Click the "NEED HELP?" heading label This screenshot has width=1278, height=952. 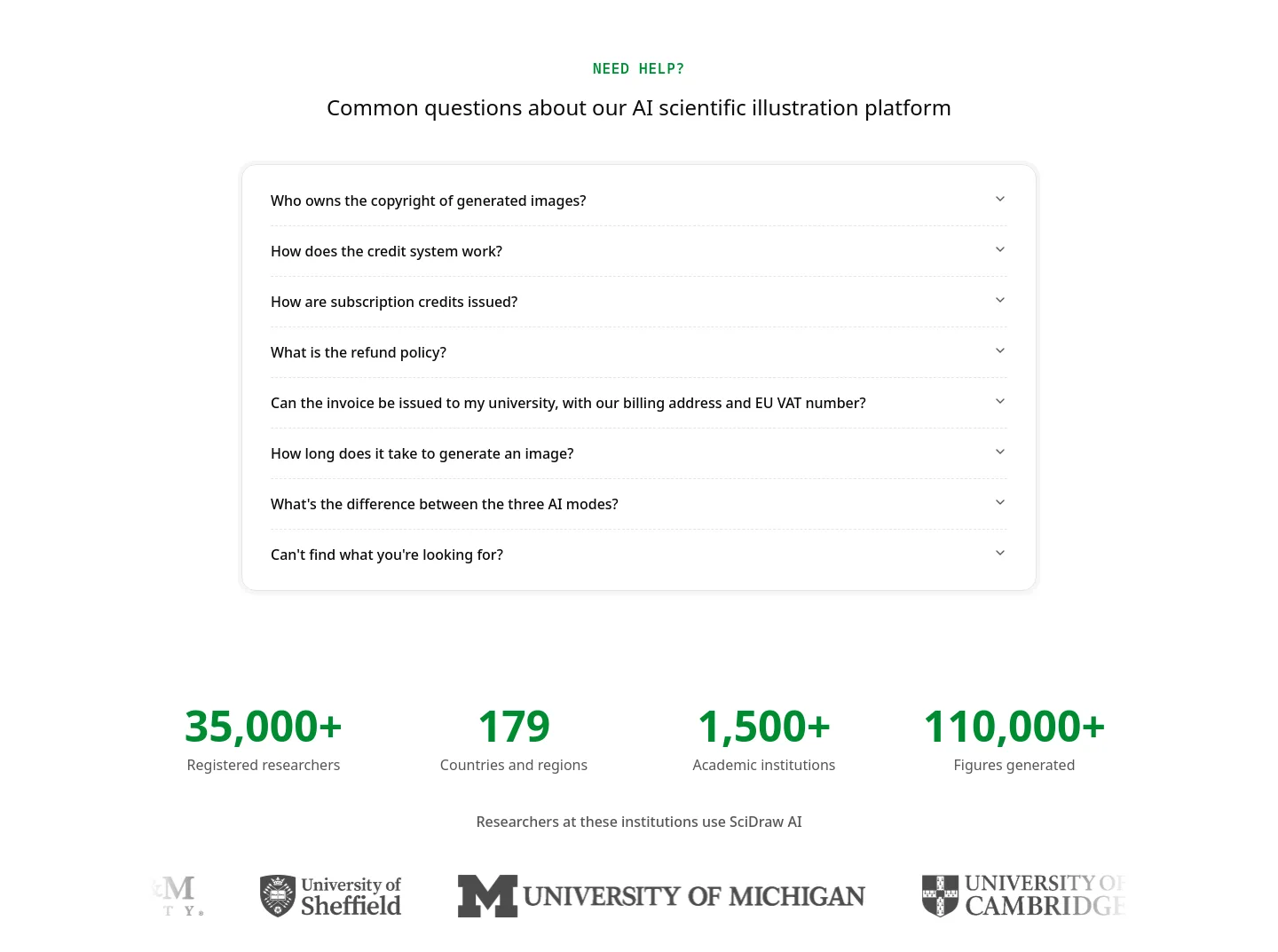click(x=639, y=69)
